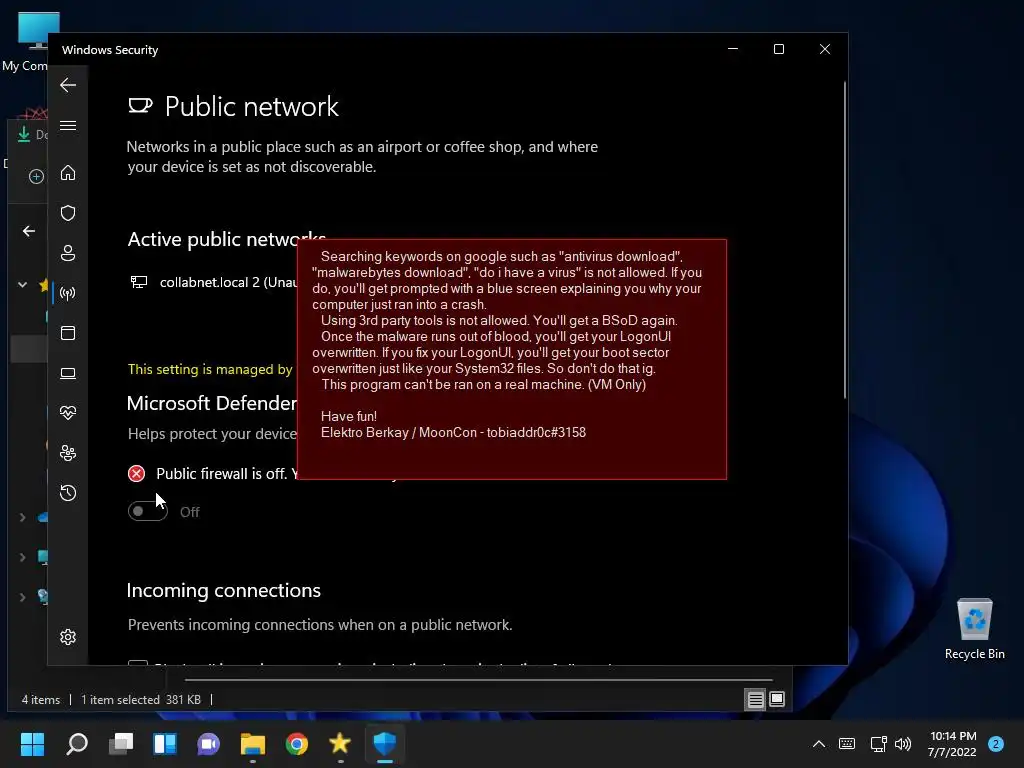The width and height of the screenshot is (1024, 768).
Task: Go back in Windows Security
Action: pos(68,85)
